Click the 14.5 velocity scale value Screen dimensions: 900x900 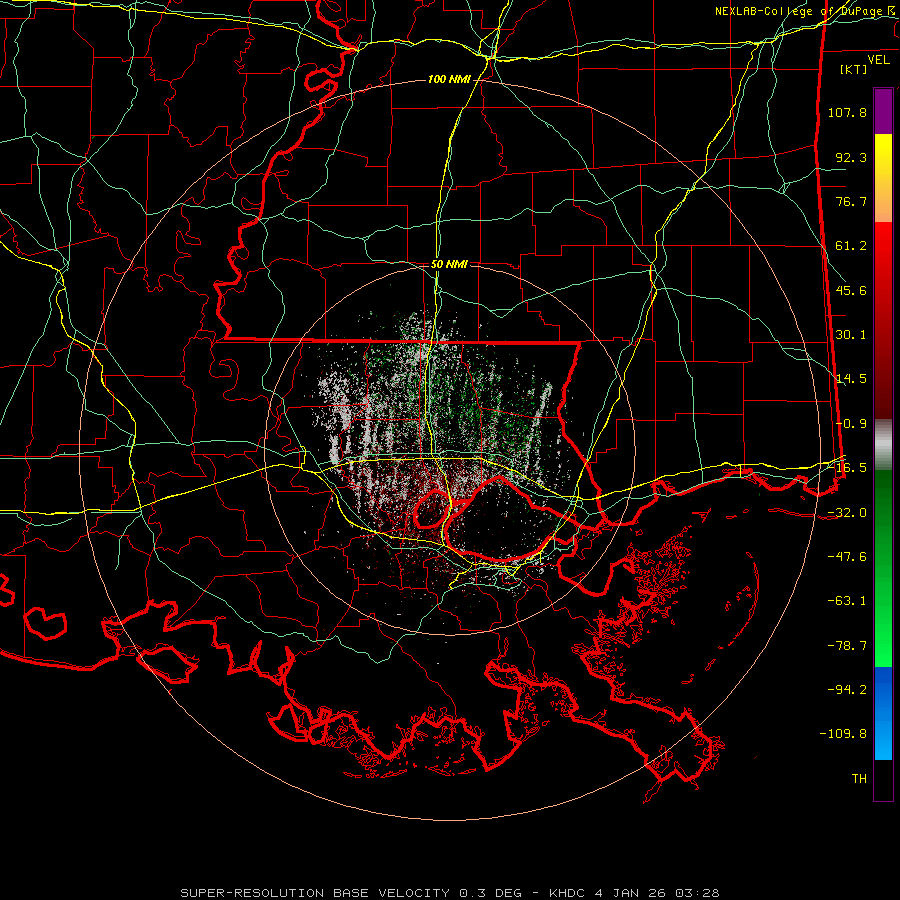coord(851,379)
